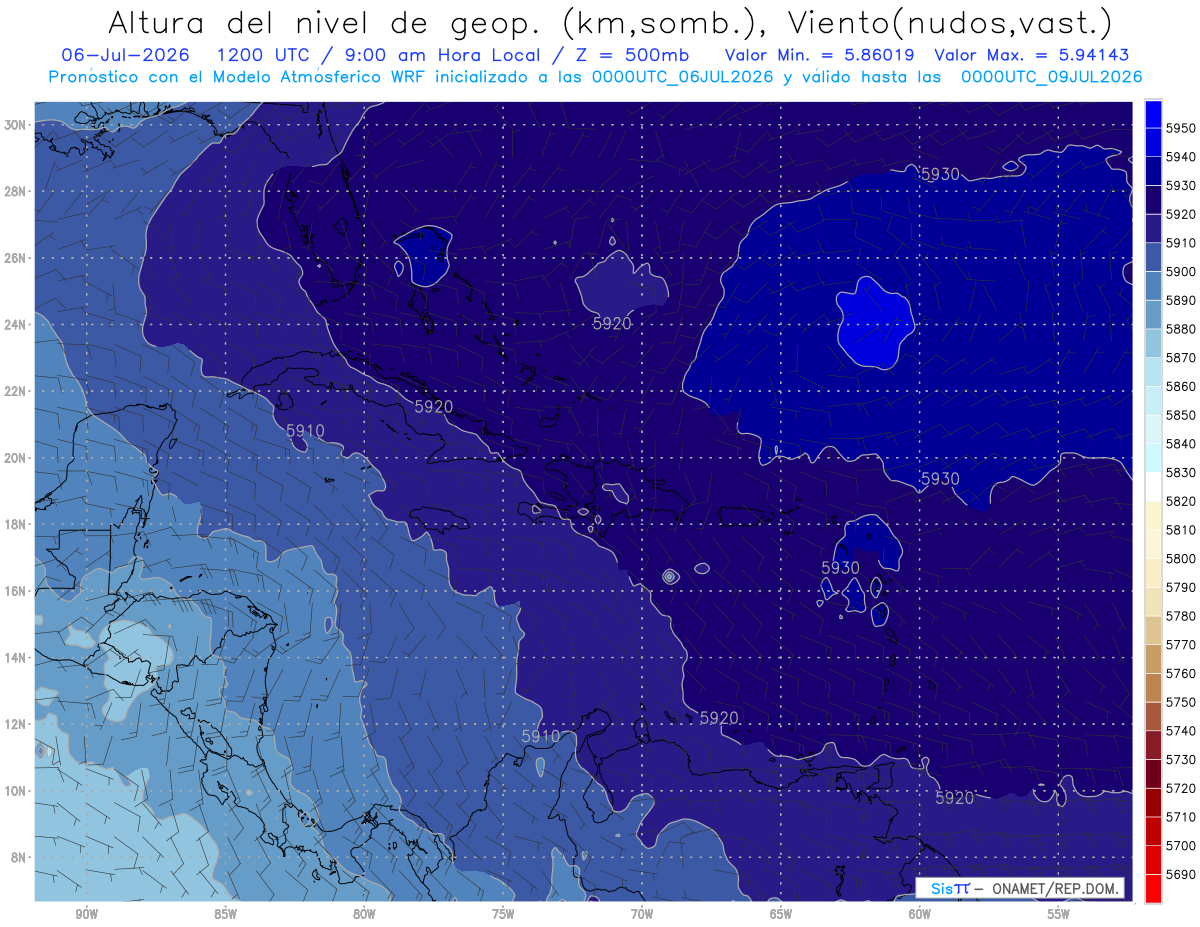Viewport: 1200px width, 927px height.
Task: Select the 'Z = 500mb' level text
Action: (629, 55)
